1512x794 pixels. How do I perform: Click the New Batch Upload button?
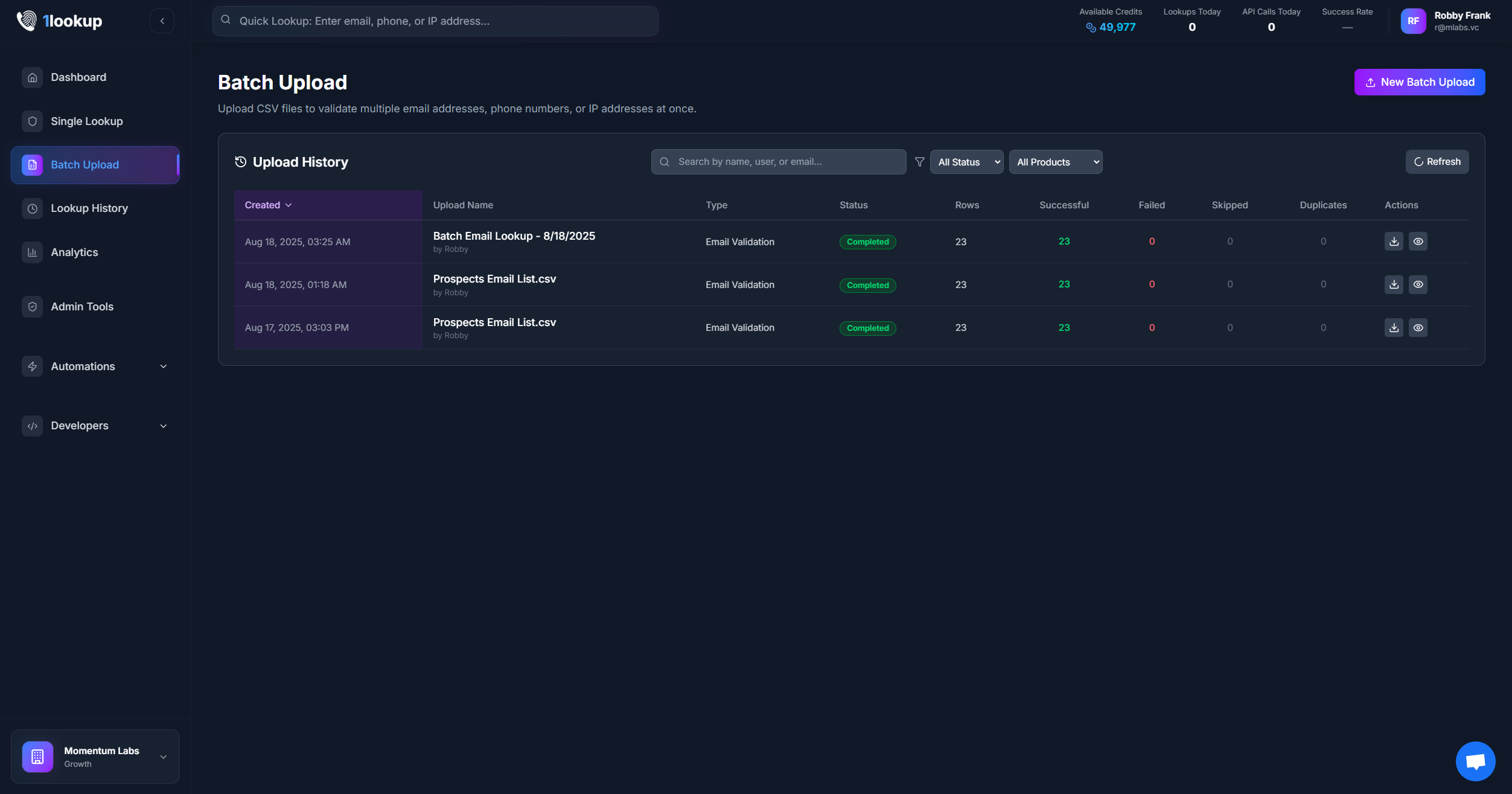coord(1419,82)
